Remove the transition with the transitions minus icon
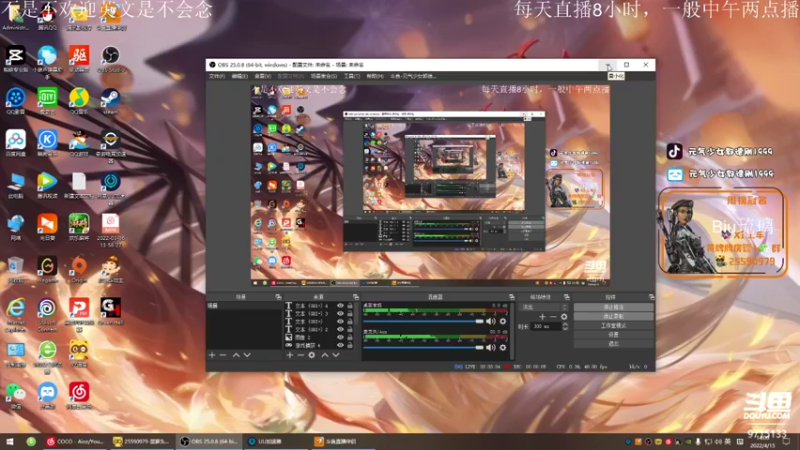800x450 pixels. [x=553, y=317]
